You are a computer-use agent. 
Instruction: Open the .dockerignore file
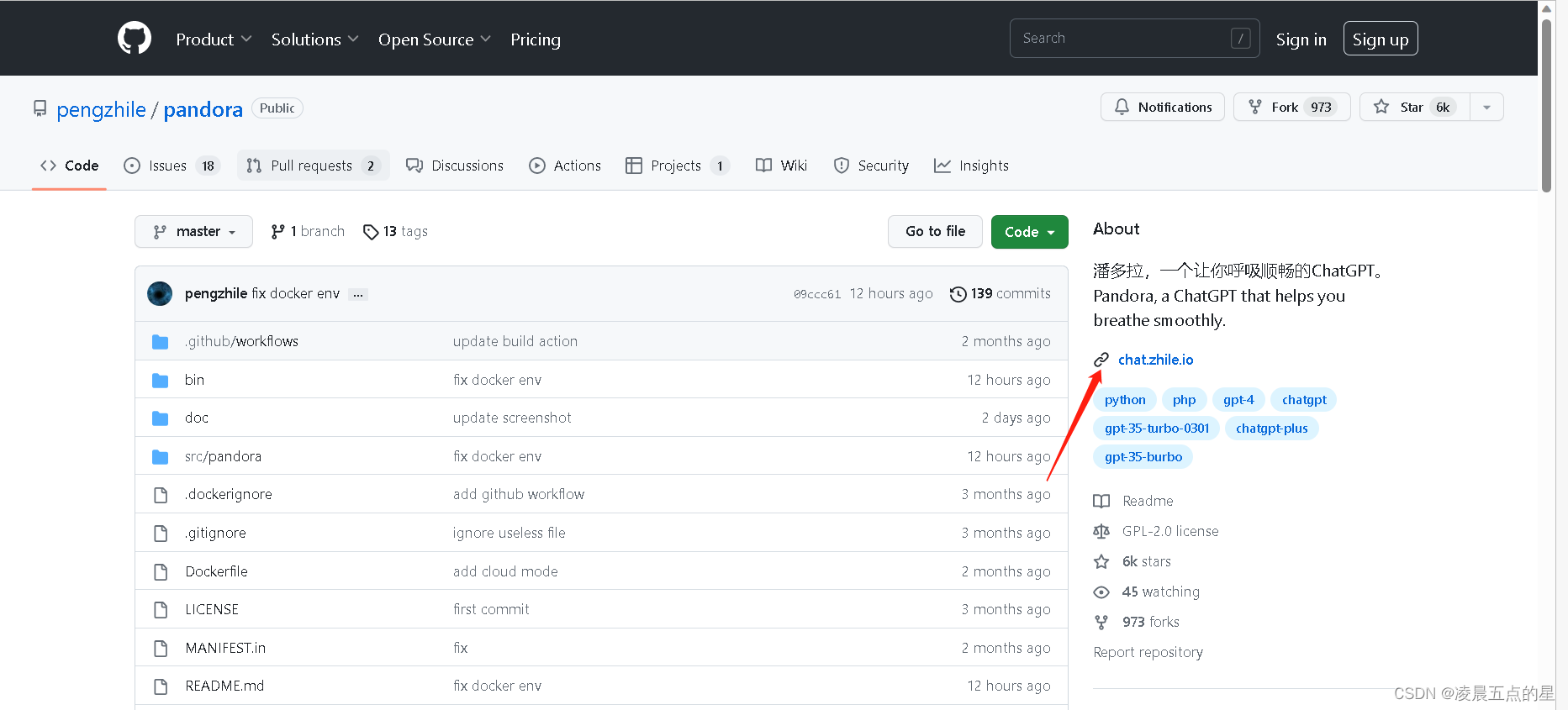point(229,494)
